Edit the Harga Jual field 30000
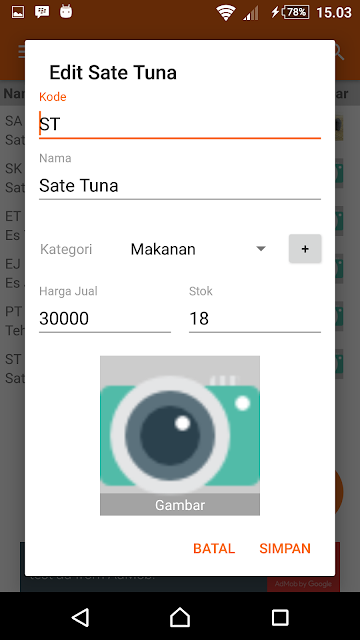This screenshot has height=640, width=360. tap(104, 318)
